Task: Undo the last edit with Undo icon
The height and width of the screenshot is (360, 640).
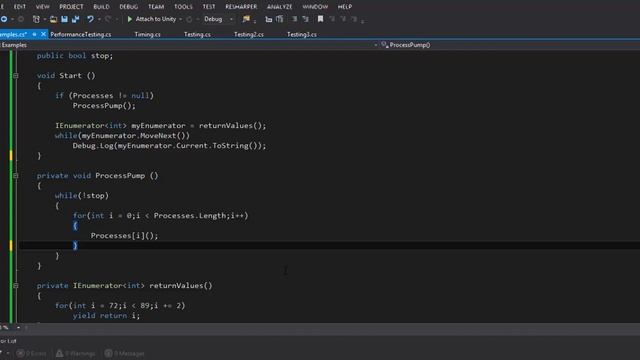Action: coord(90,19)
